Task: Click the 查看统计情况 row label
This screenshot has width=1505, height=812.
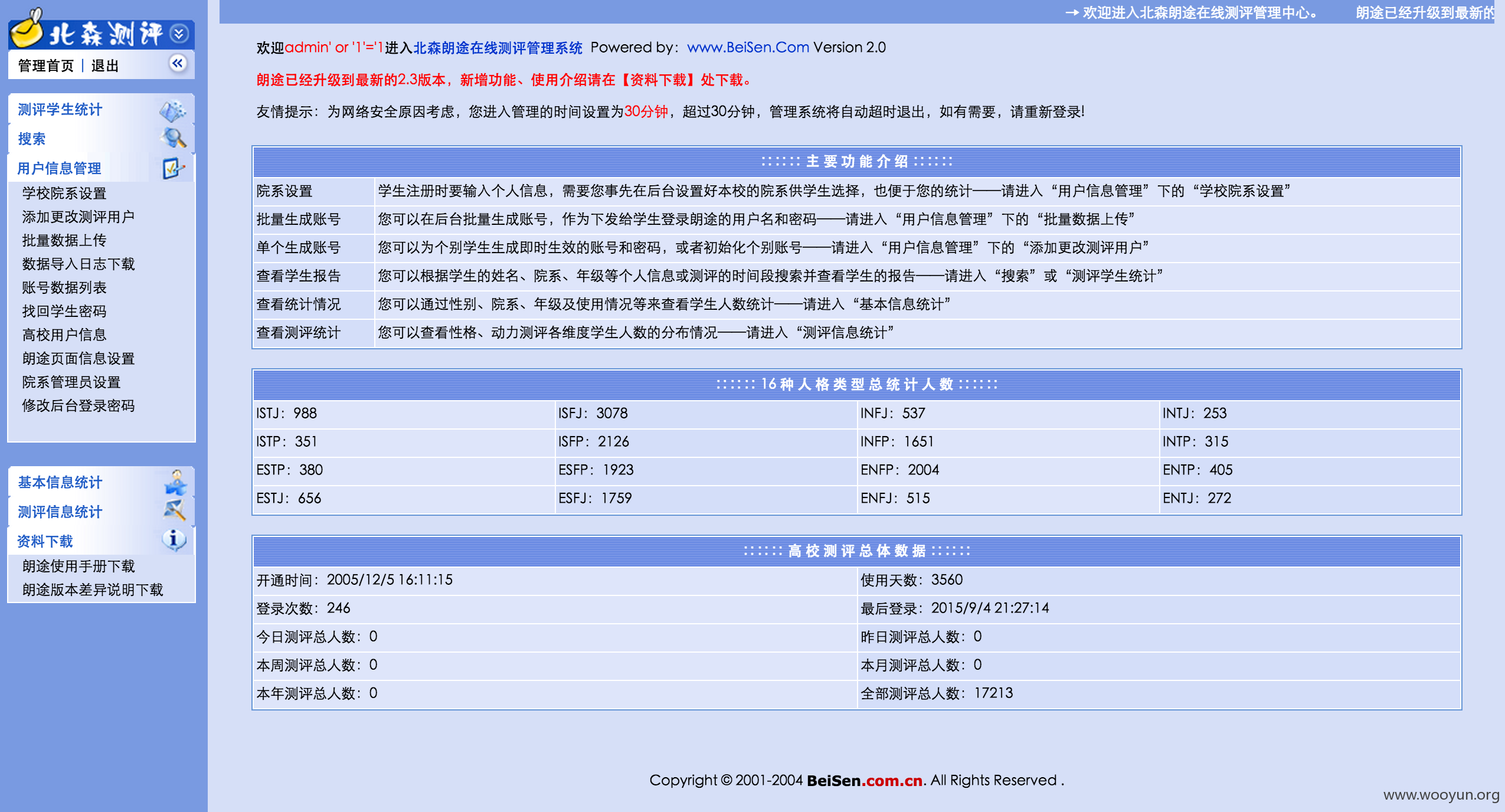Action: pyautogui.click(x=313, y=304)
